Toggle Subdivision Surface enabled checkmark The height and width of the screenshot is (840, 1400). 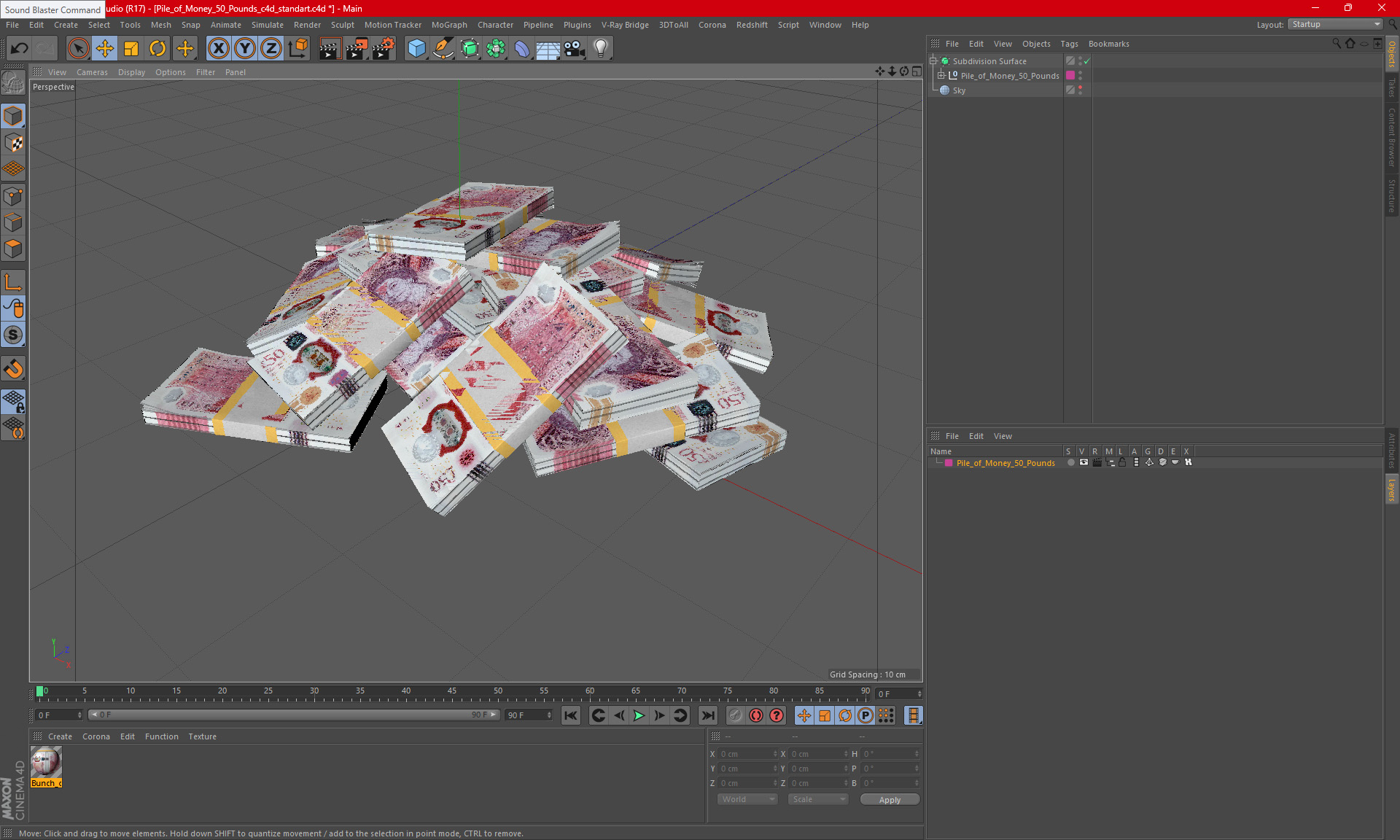(1086, 61)
